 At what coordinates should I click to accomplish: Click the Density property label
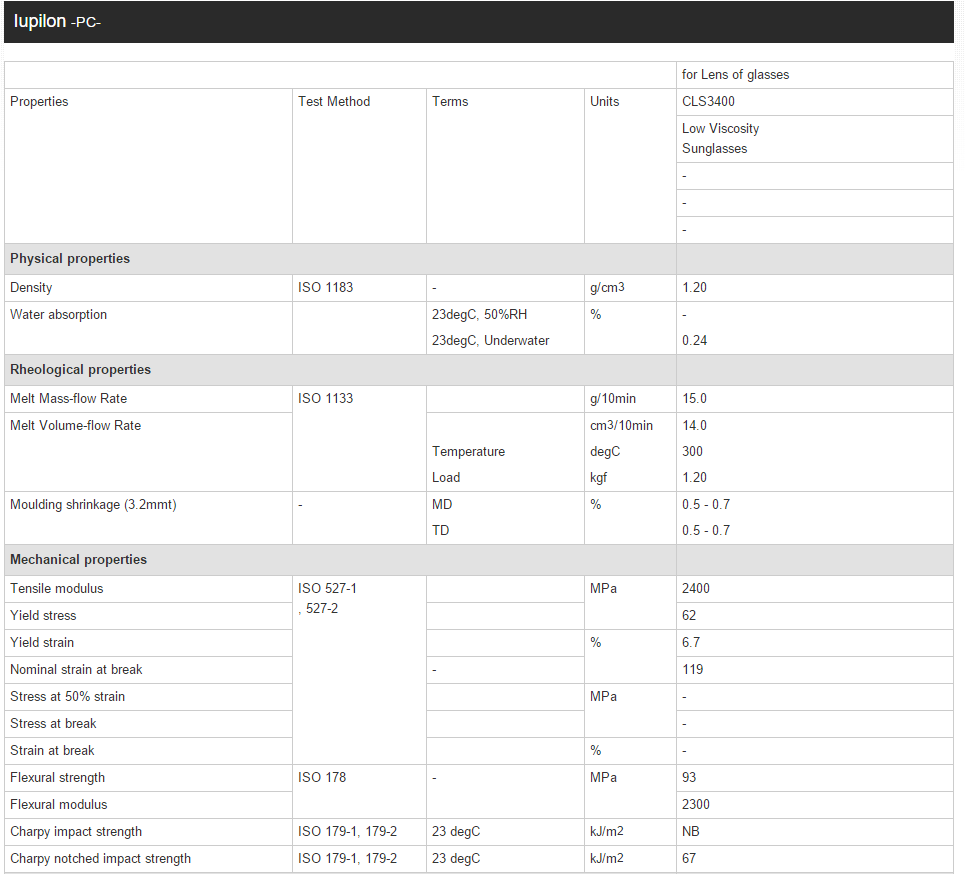(x=31, y=287)
